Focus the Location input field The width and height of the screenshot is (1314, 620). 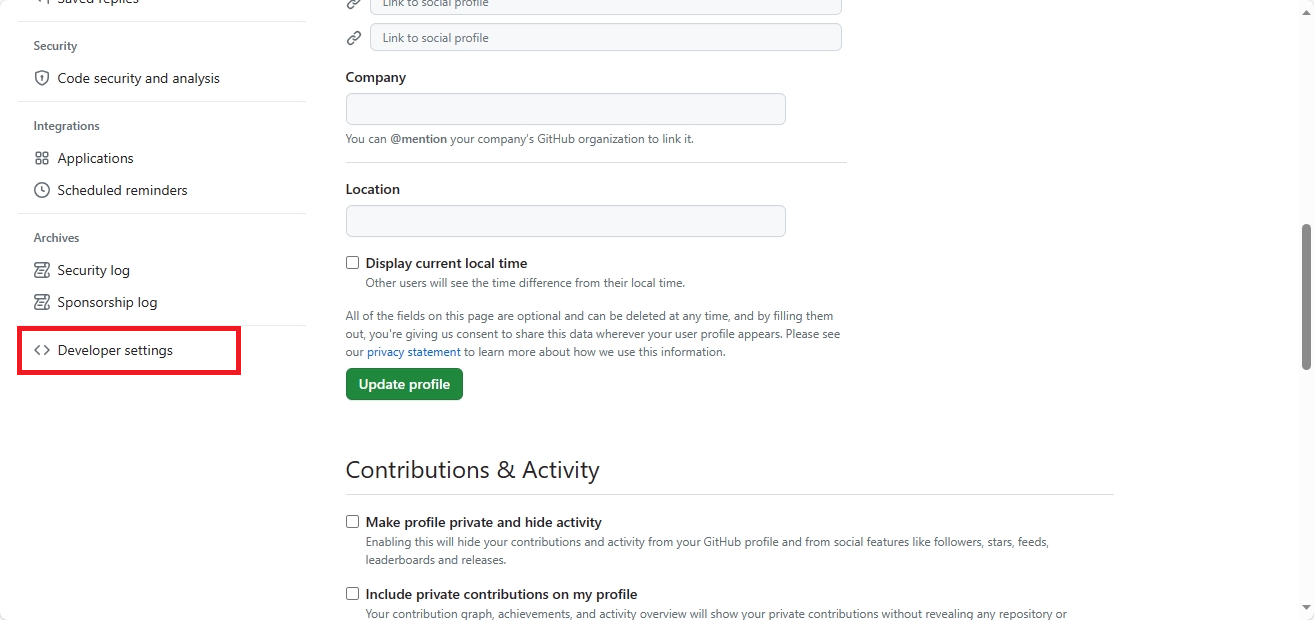pyautogui.click(x=565, y=221)
